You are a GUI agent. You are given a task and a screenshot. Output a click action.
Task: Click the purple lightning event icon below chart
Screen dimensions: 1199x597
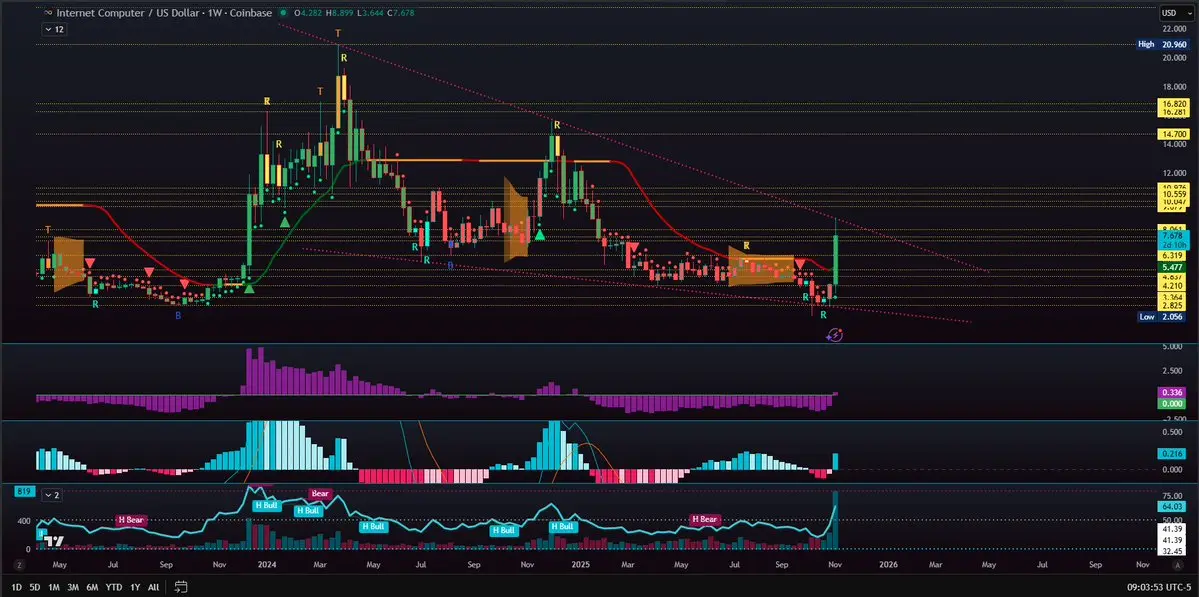[836, 335]
